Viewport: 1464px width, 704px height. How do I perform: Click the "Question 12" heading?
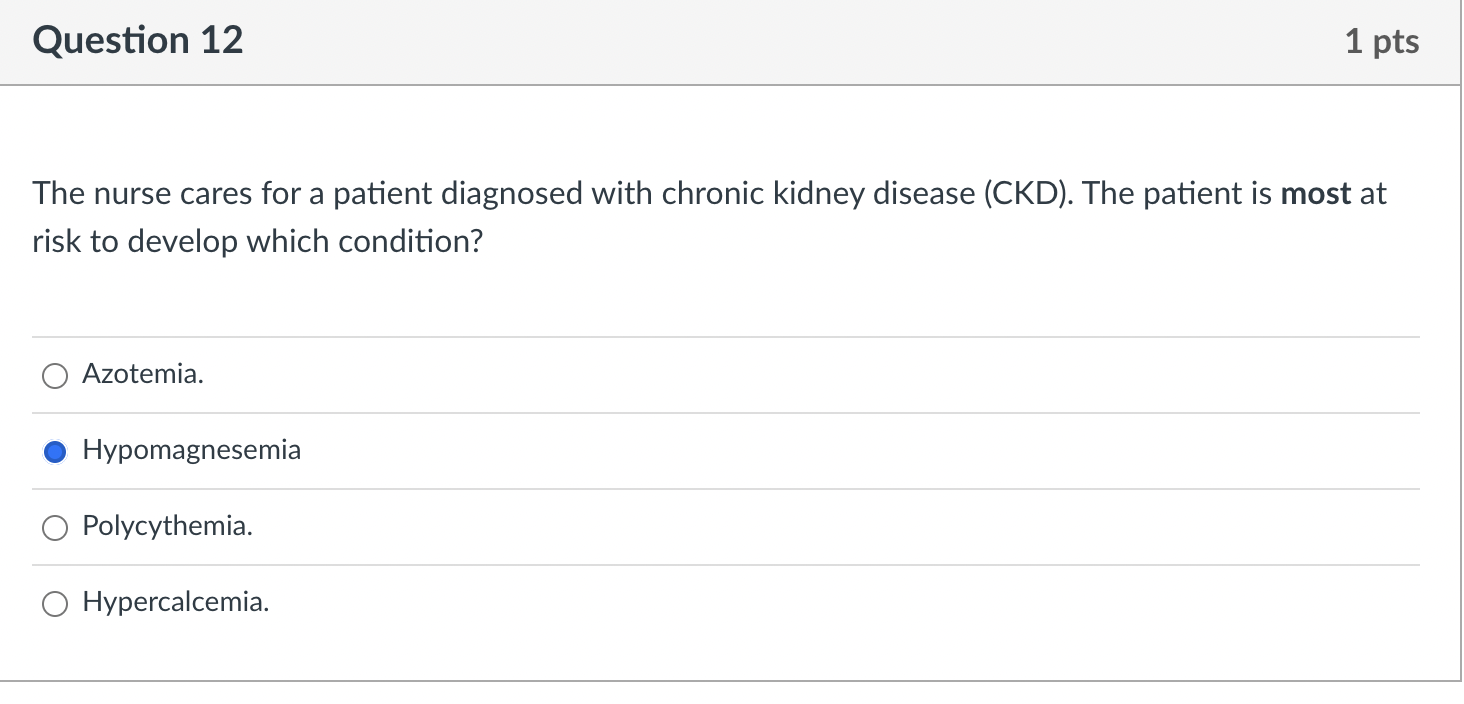(x=138, y=41)
